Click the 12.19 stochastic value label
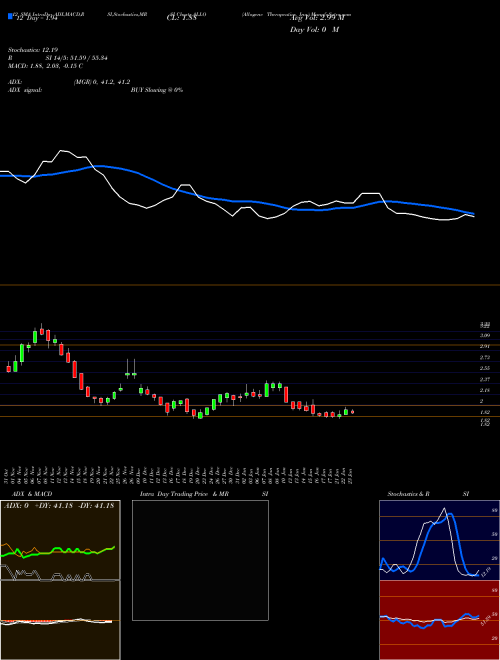The image size is (500, 660). [486, 571]
